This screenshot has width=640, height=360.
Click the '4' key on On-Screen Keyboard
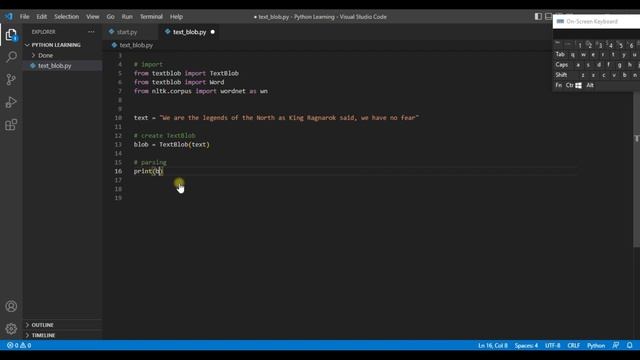610,44
